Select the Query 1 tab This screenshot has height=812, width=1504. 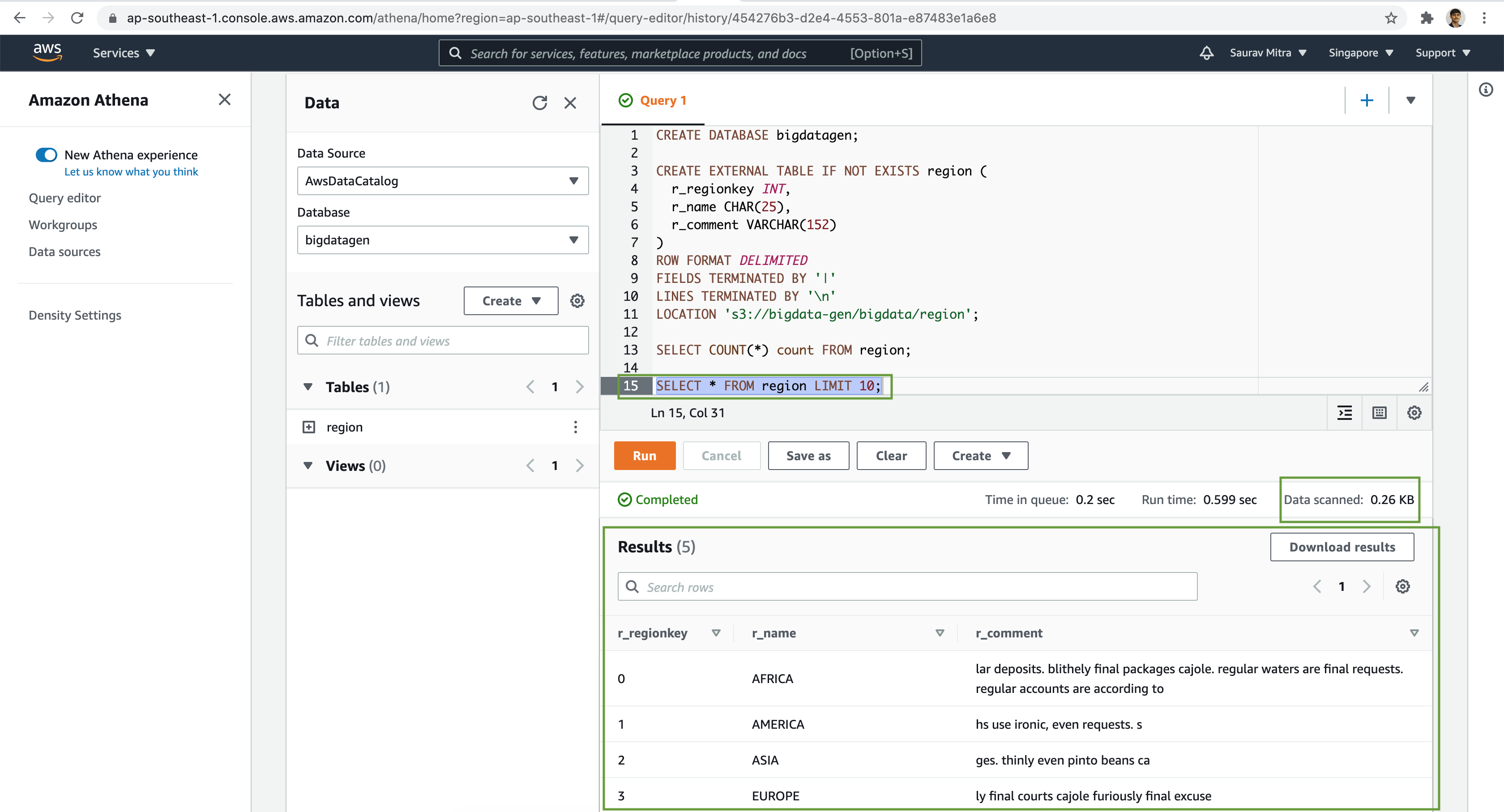point(653,100)
